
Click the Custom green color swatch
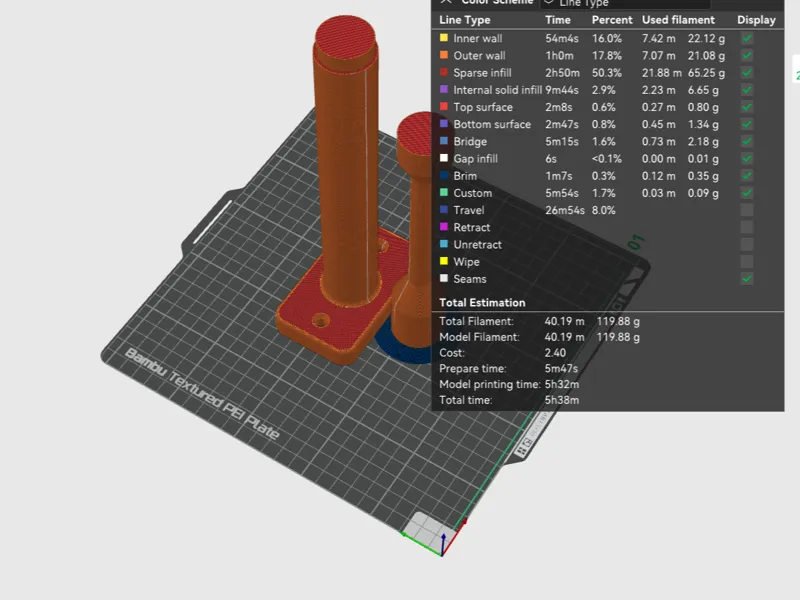[444, 192]
